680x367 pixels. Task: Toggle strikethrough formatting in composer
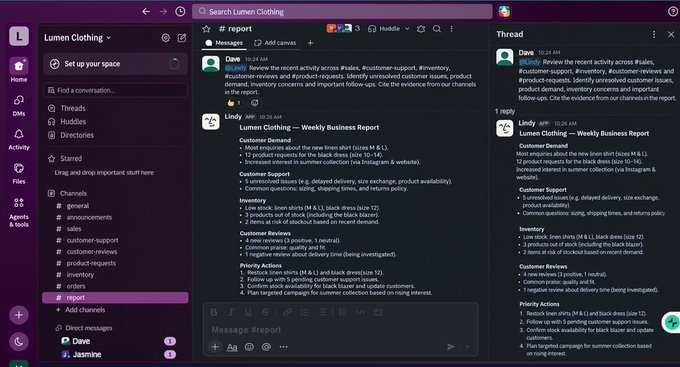[265, 312]
